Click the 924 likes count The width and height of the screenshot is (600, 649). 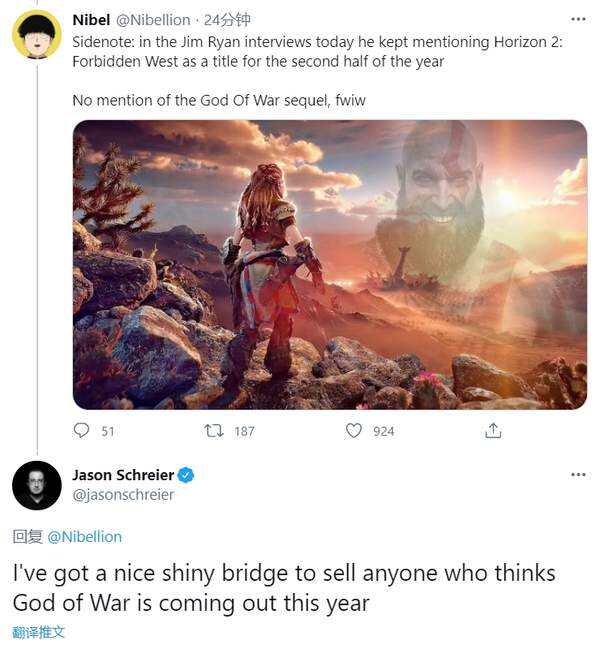[383, 431]
